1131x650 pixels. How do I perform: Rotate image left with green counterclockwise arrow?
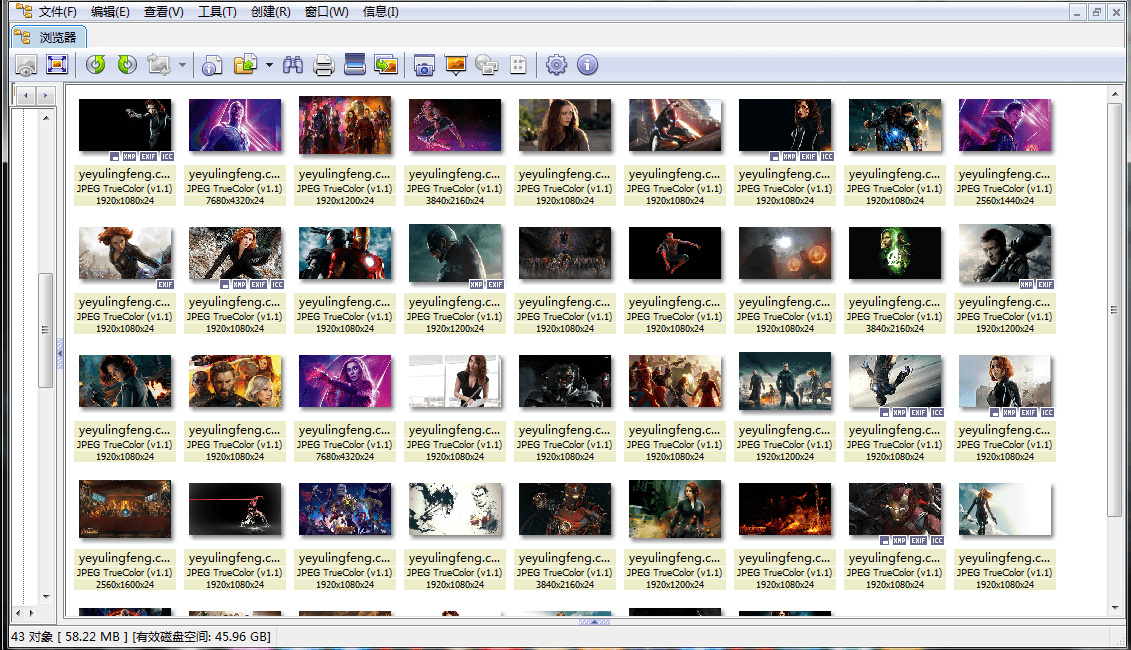coord(96,65)
